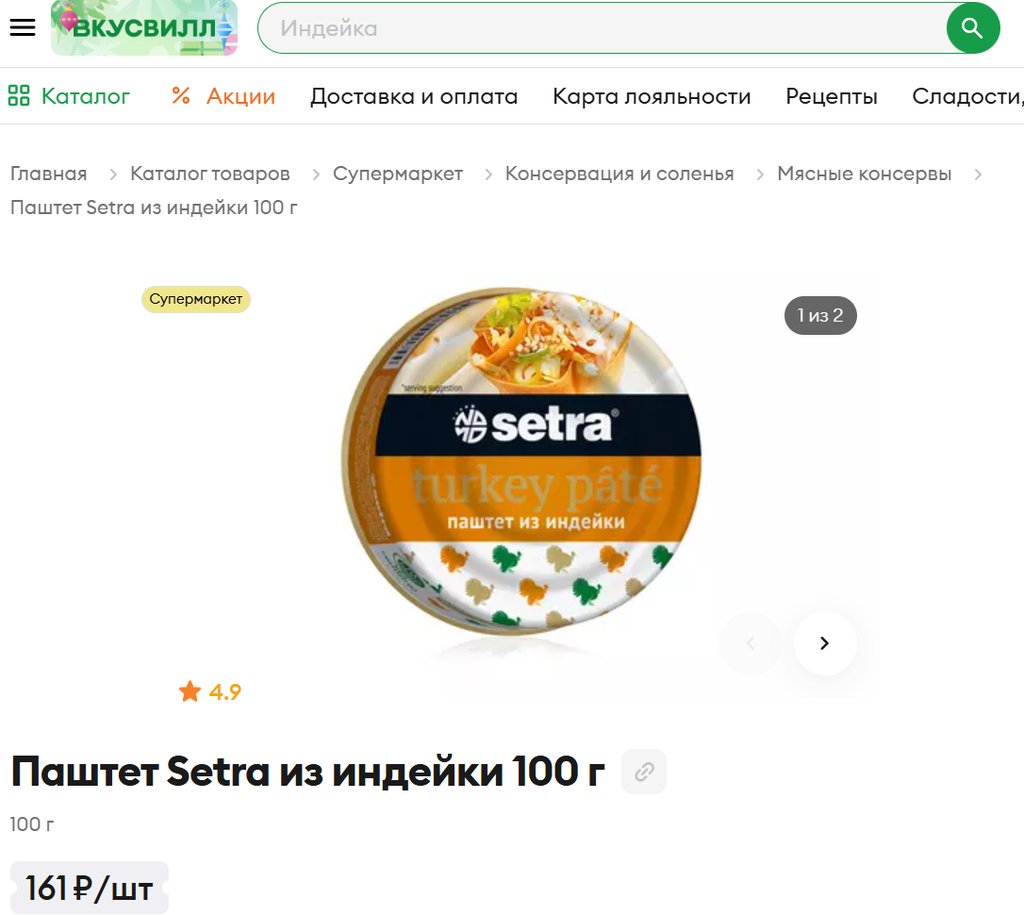The height and width of the screenshot is (915, 1024).
Task: Show next product image with right arrow
Action: [x=824, y=643]
